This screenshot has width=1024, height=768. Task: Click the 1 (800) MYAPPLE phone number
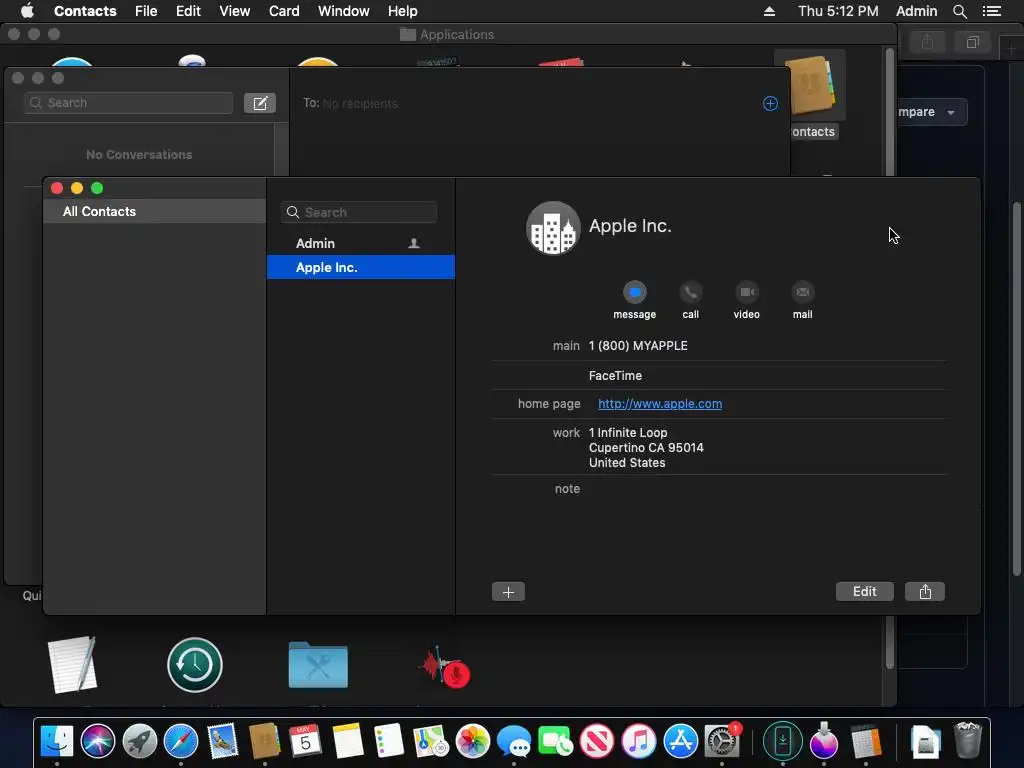point(638,345)
